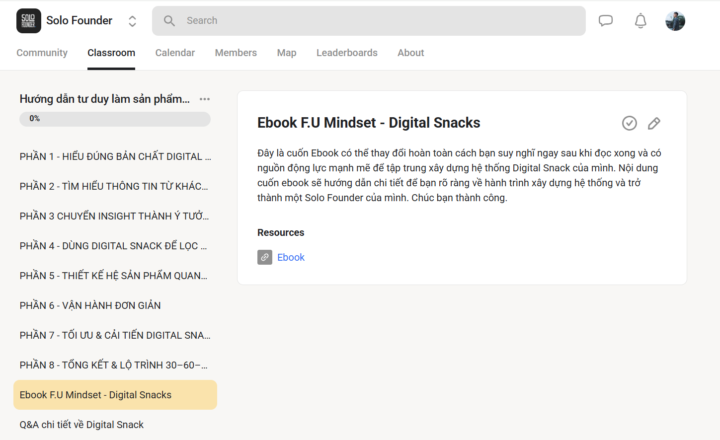The image size is (720, 440).
Task: Select the Classroom tab
Action: click(111, 53)
